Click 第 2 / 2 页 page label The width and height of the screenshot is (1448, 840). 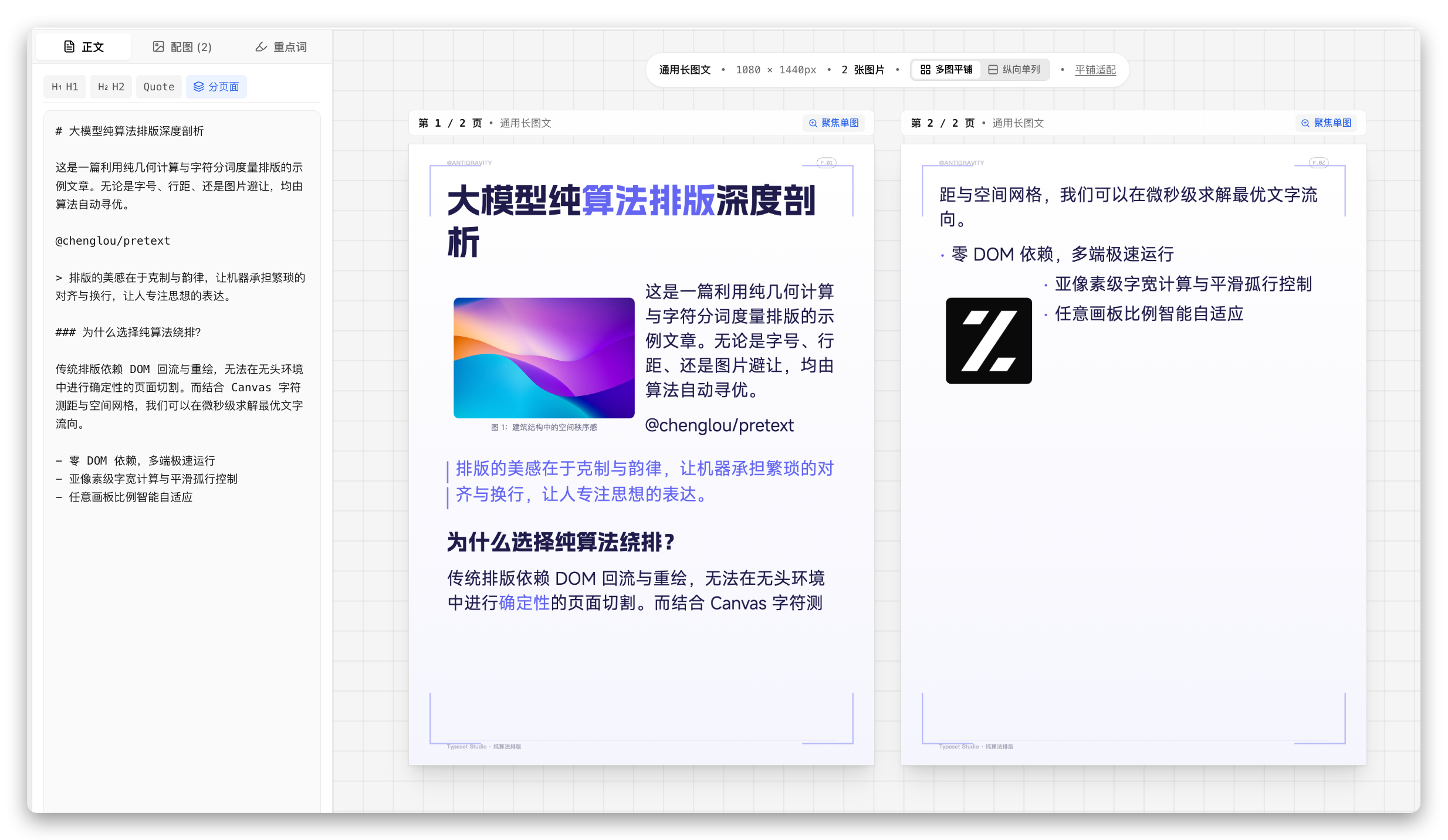pyautogui.click(x=942, y=123)
